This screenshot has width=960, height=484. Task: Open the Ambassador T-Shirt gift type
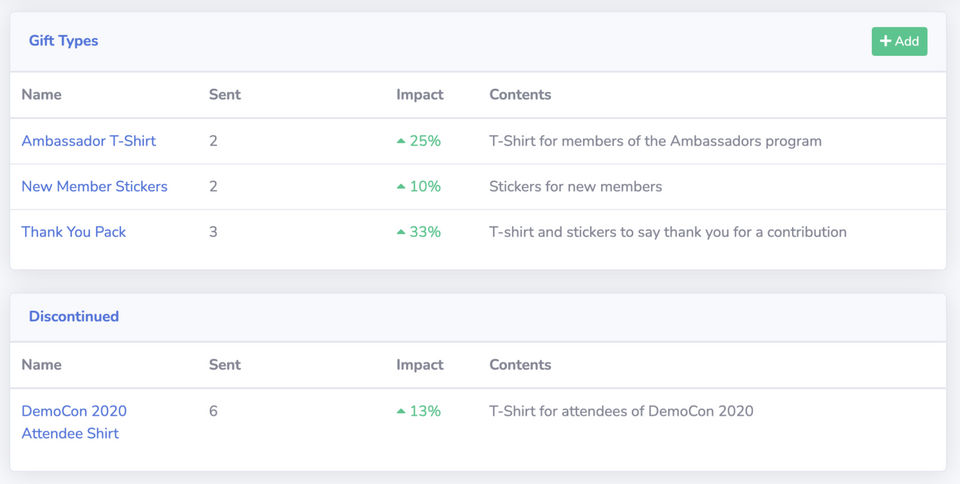[89, 141]
